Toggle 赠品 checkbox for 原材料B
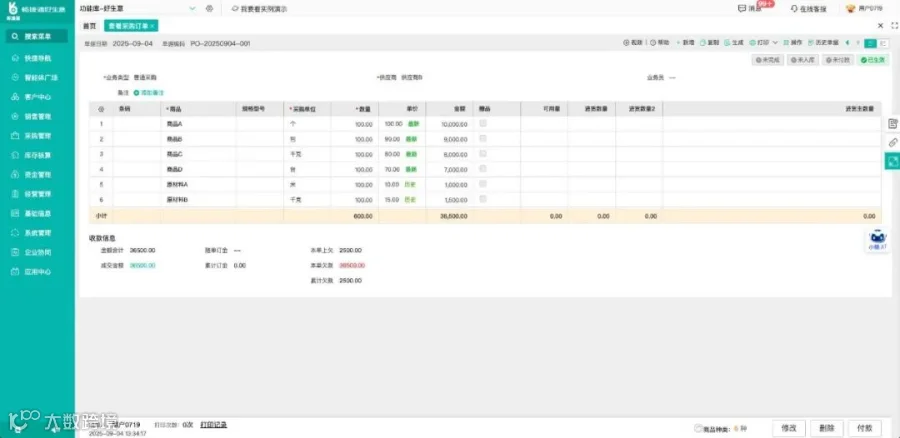This screenshot has height=438, width=900. coord(483,199)
